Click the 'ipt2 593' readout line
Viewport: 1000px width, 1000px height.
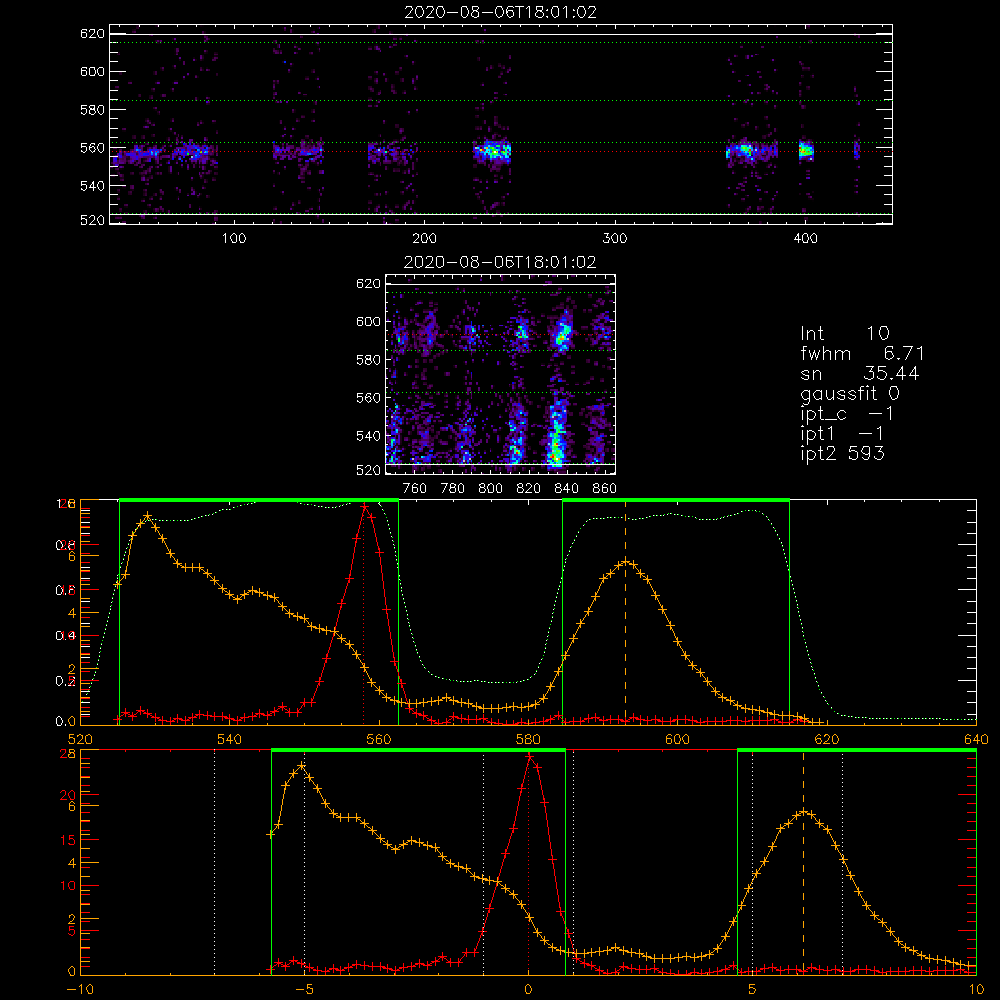click(842, 453)
